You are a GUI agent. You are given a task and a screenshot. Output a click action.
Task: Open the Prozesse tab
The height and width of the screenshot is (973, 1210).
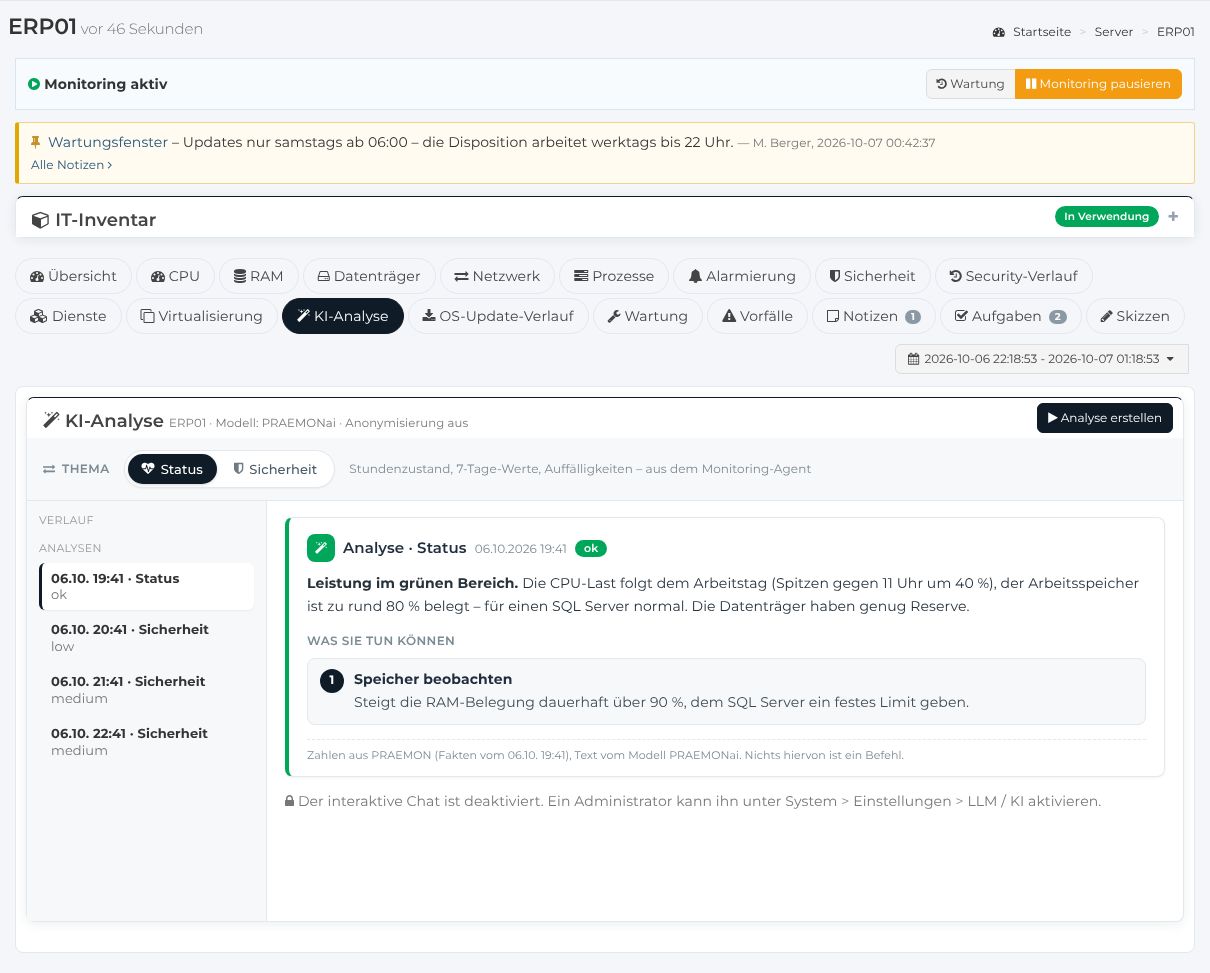point(614,276)
